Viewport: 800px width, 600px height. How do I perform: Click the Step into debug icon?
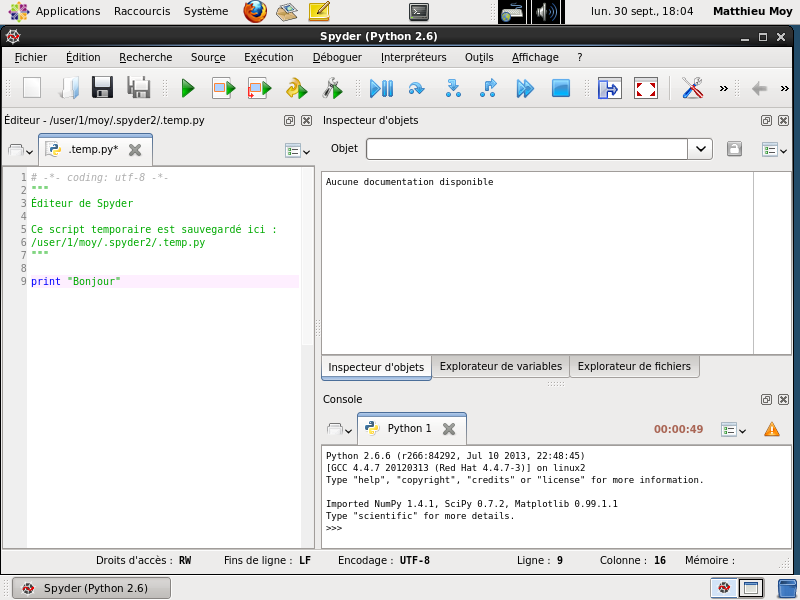[453, 88]
